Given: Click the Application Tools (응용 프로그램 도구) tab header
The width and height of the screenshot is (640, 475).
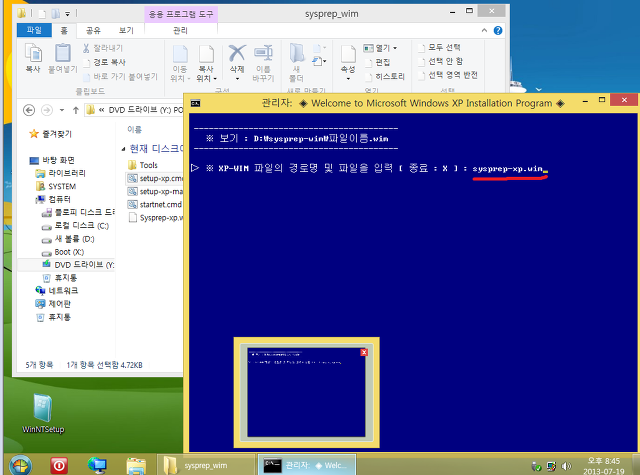Looking at the screenshot, I should click(181, 14).
